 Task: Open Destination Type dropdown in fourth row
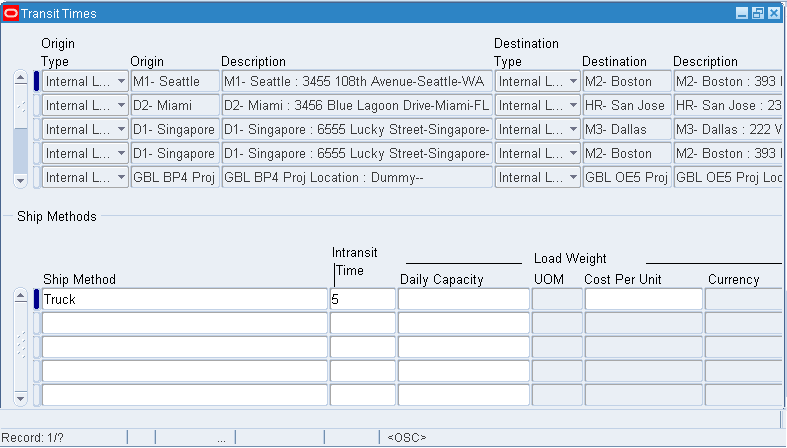coord(573,154)
